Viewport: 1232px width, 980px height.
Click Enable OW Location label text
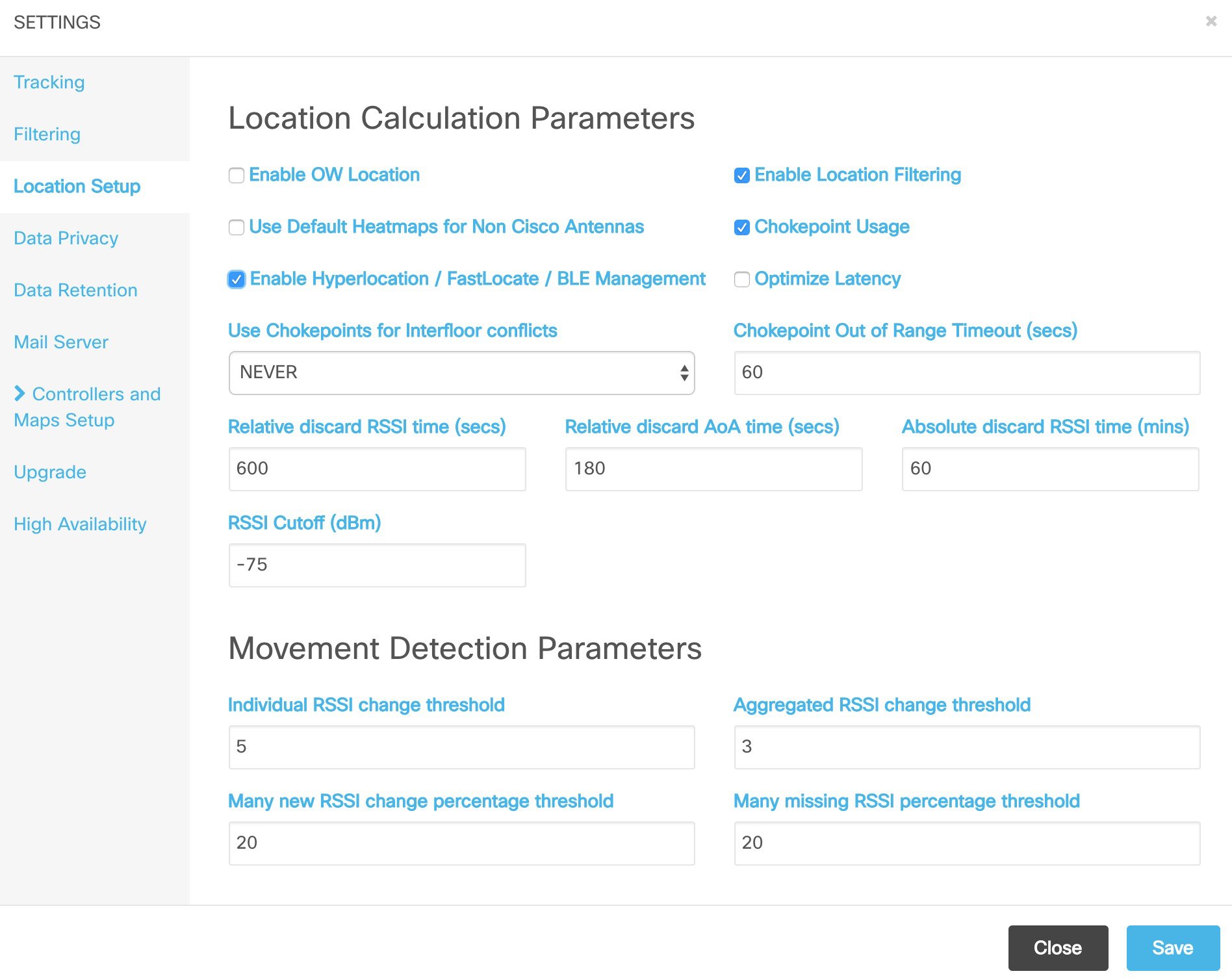[335, 175]
